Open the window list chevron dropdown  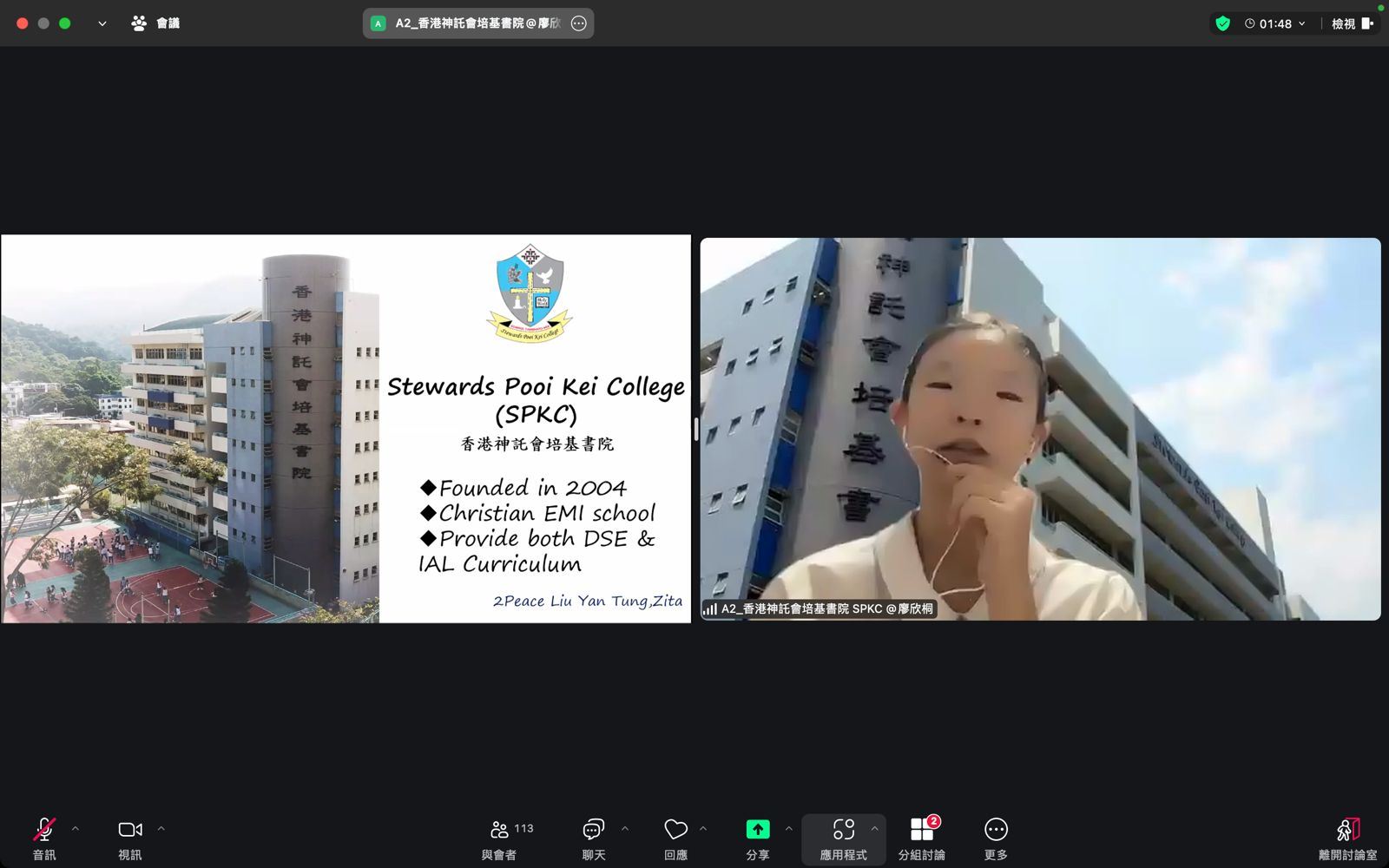pos(102,23)
